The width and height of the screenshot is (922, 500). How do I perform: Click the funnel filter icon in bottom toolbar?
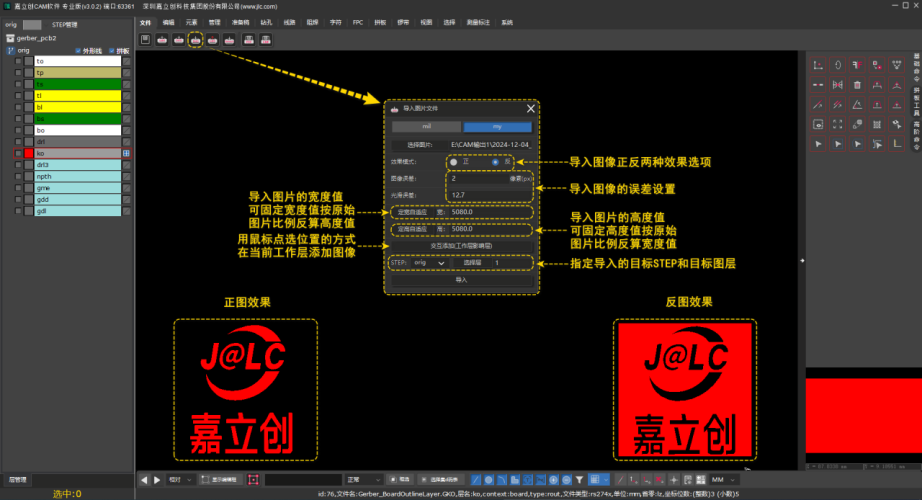coord(579,479)
